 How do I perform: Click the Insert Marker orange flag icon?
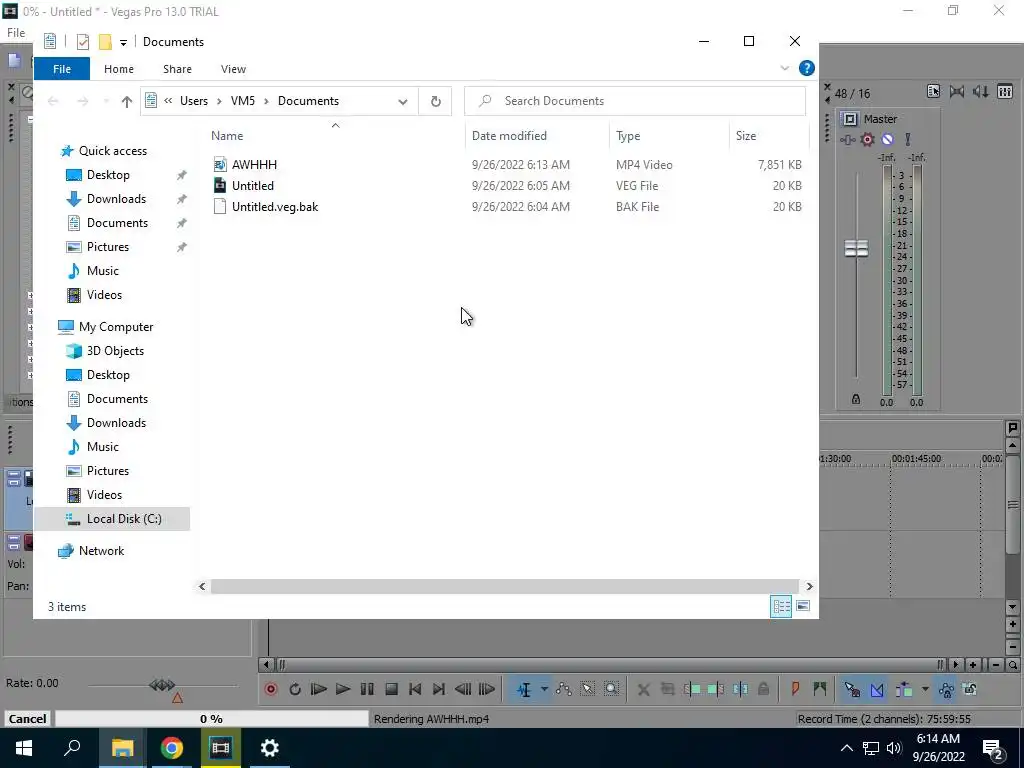[x=795, y=689]
